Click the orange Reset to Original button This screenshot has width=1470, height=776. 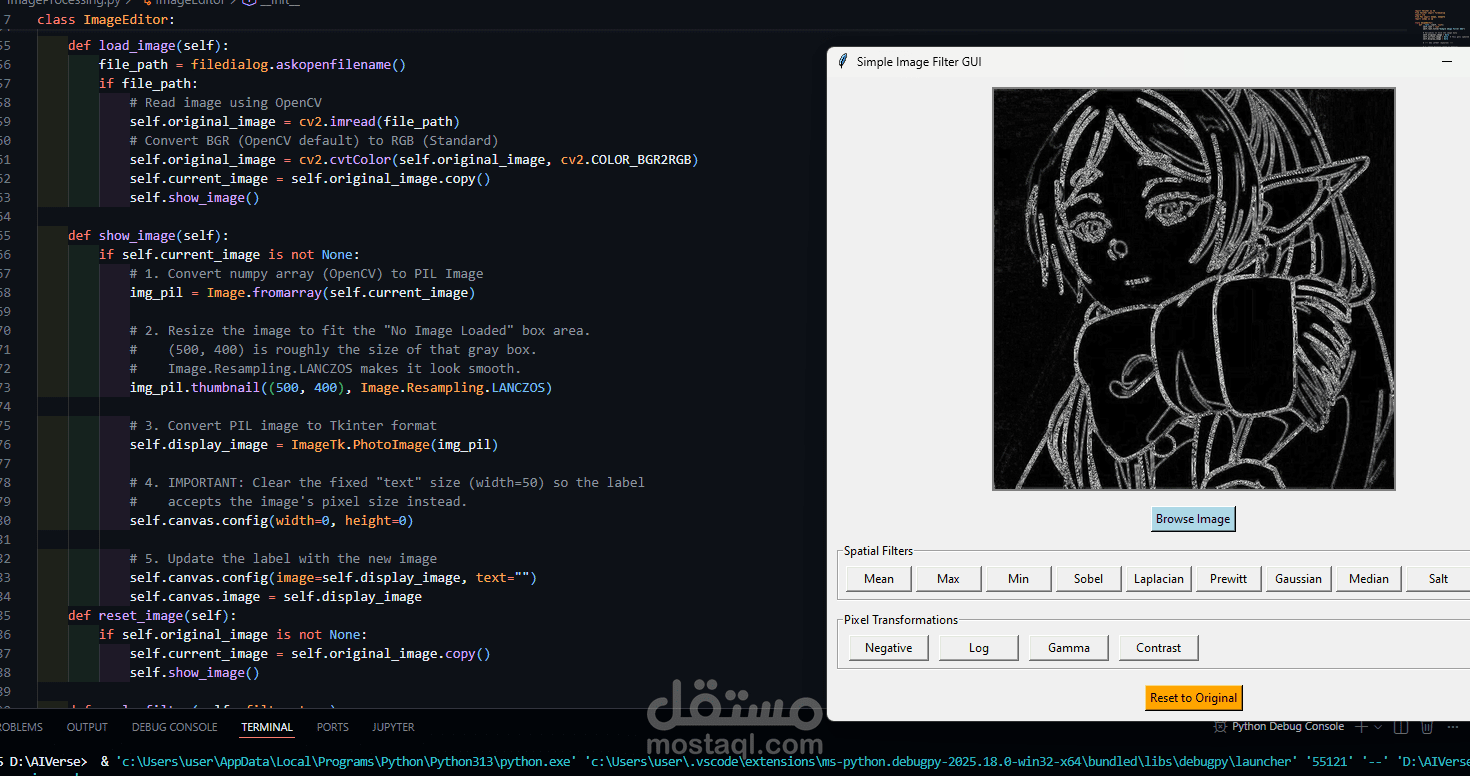pos(1193,698)
